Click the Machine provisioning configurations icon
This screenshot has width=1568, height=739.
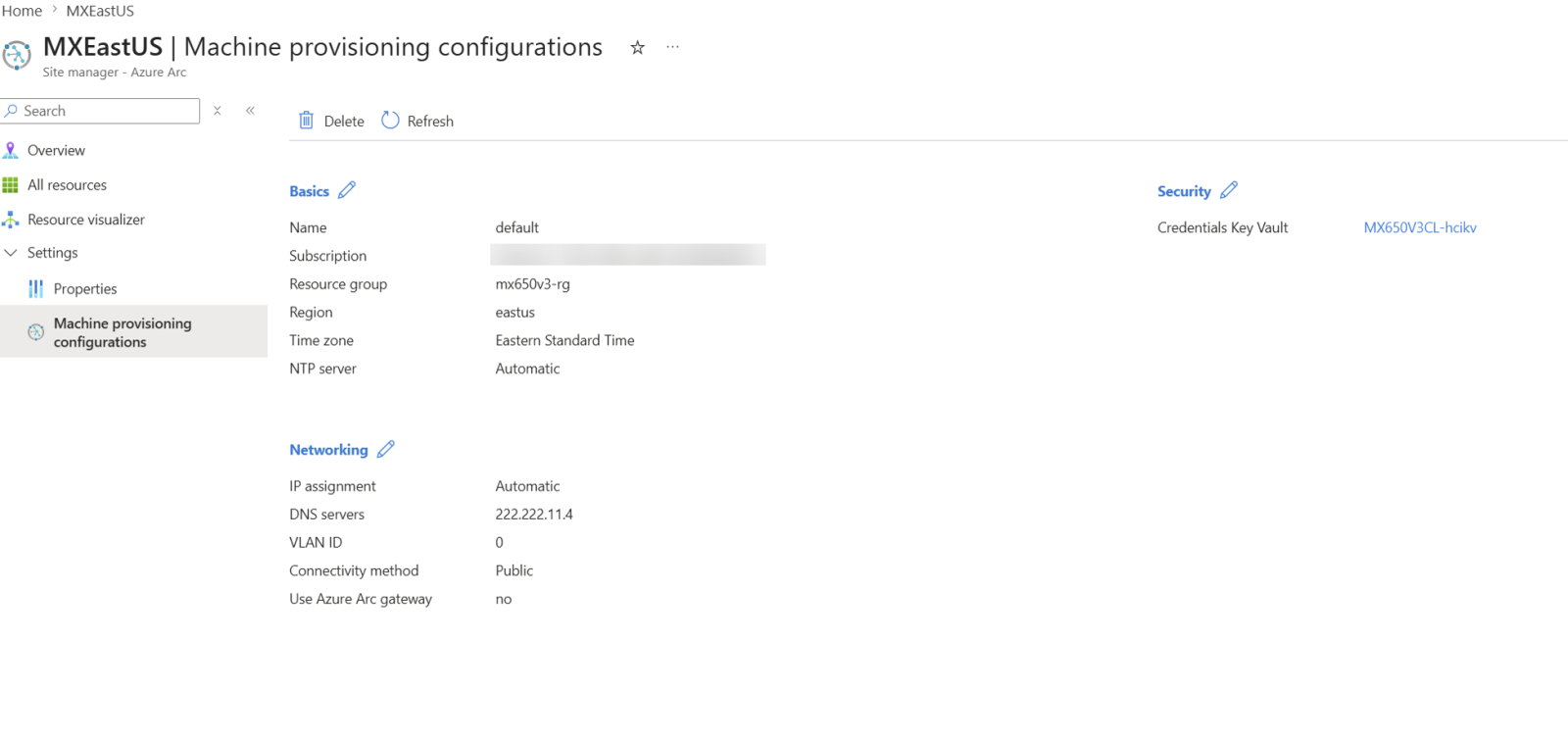36,332
